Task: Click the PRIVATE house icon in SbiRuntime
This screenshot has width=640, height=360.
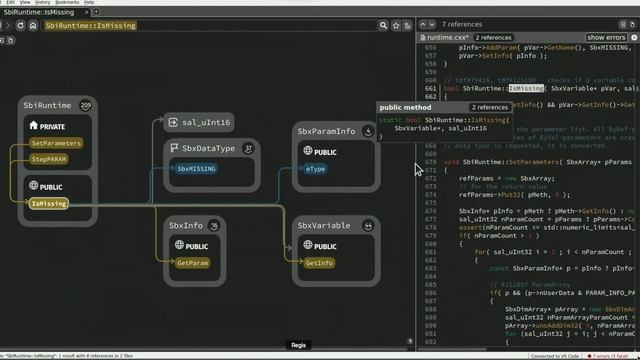Action: click(33, 126)
